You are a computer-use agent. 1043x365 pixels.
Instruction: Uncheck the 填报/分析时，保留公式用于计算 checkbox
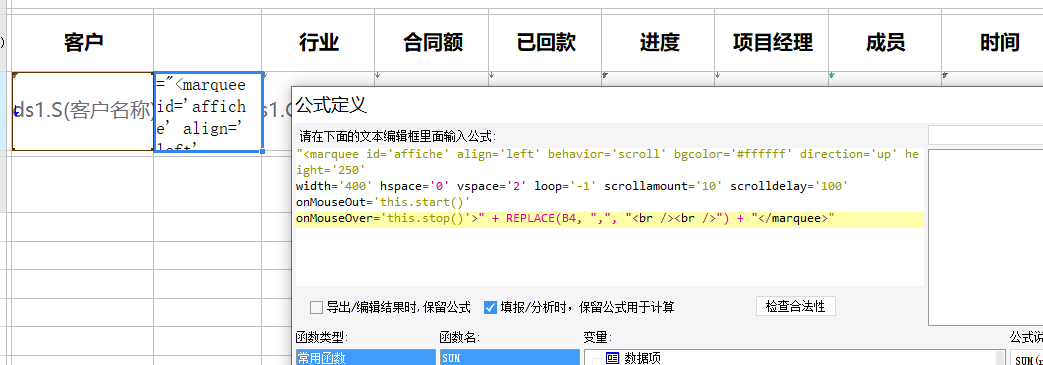click(x=490, y=307)
